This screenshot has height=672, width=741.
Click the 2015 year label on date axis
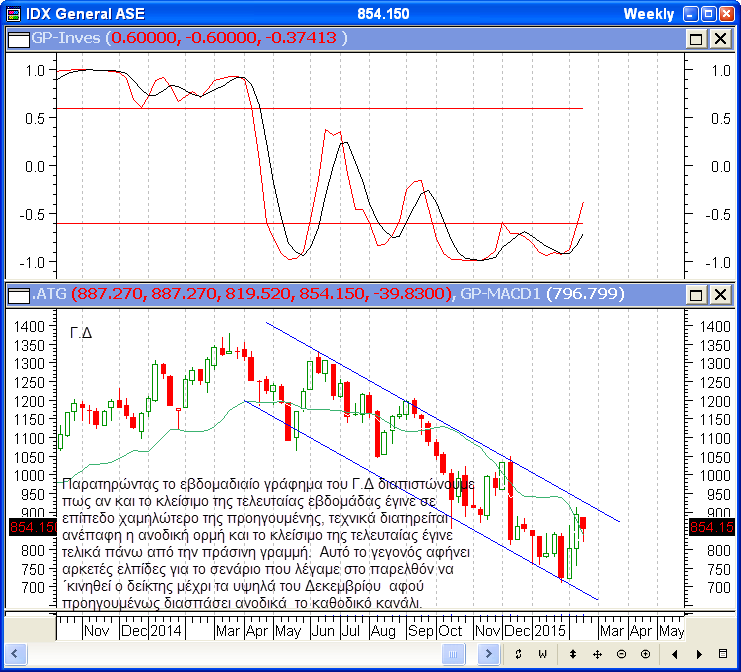pyautogui.click(x=550, y=631)
